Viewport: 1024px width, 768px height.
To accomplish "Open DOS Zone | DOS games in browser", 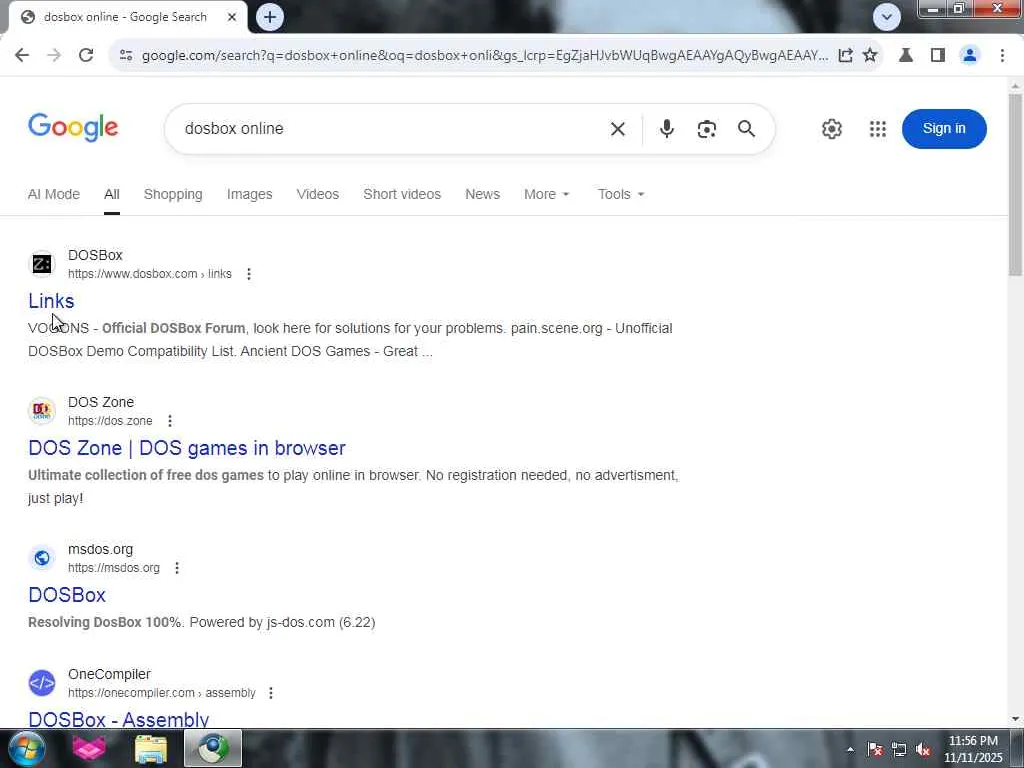I will 187,448.
